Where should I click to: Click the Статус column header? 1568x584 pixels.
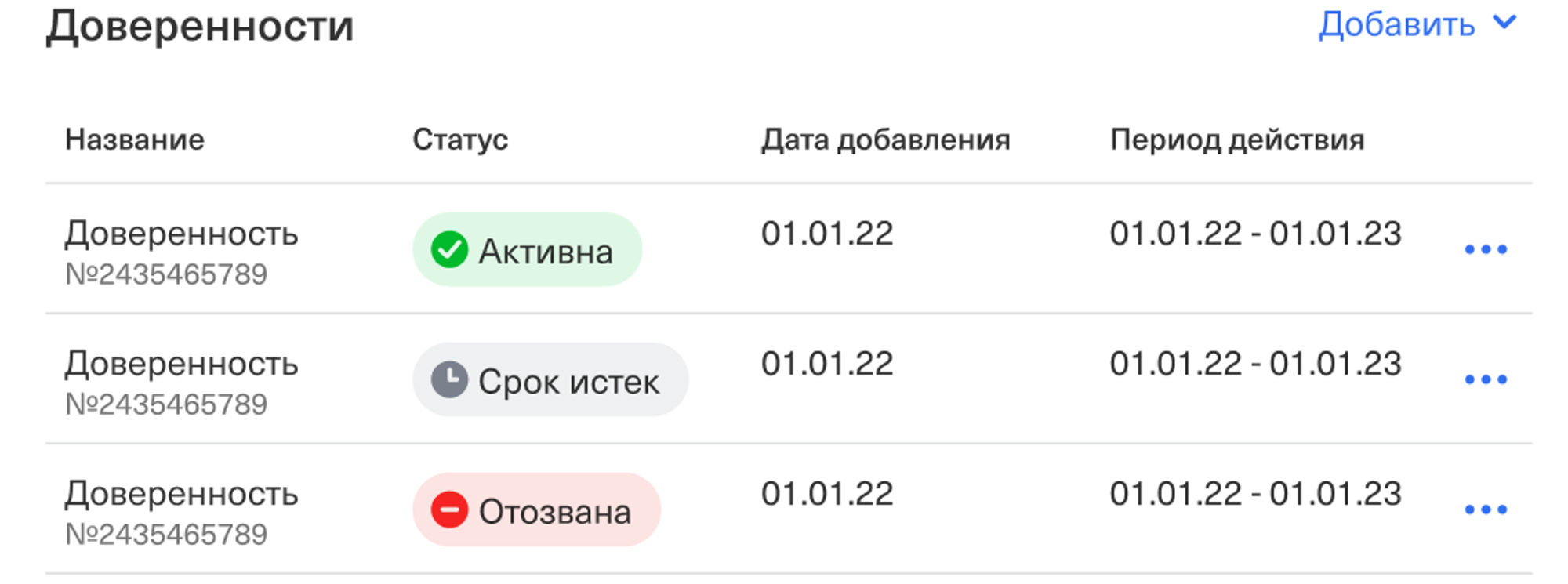pyautogui.click(x=460, y=140)
